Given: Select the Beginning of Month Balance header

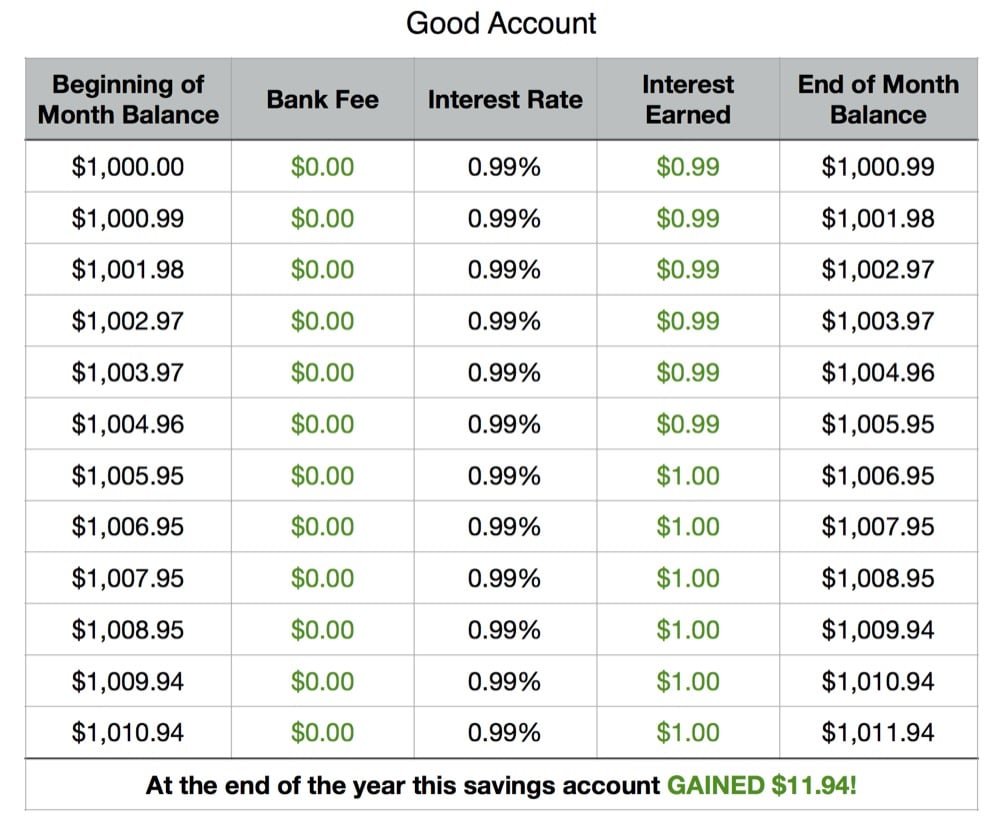Looking at the screenshot, I should pyautogui.click(x=128, y=99).
